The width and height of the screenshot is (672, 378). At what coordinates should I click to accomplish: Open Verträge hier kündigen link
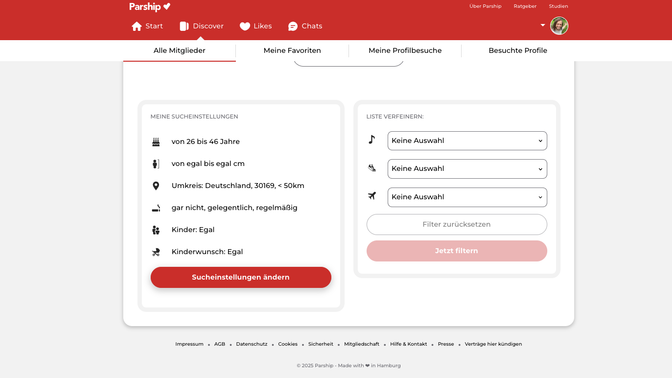[x=493, y=344]
